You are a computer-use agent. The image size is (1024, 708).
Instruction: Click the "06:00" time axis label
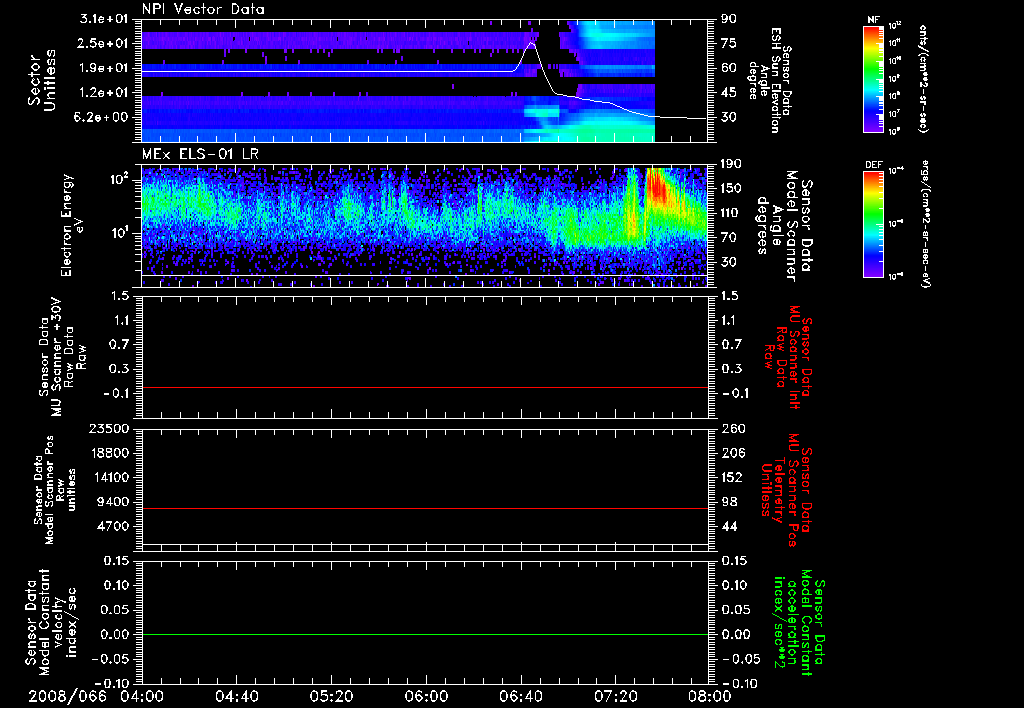pos(426,696)
